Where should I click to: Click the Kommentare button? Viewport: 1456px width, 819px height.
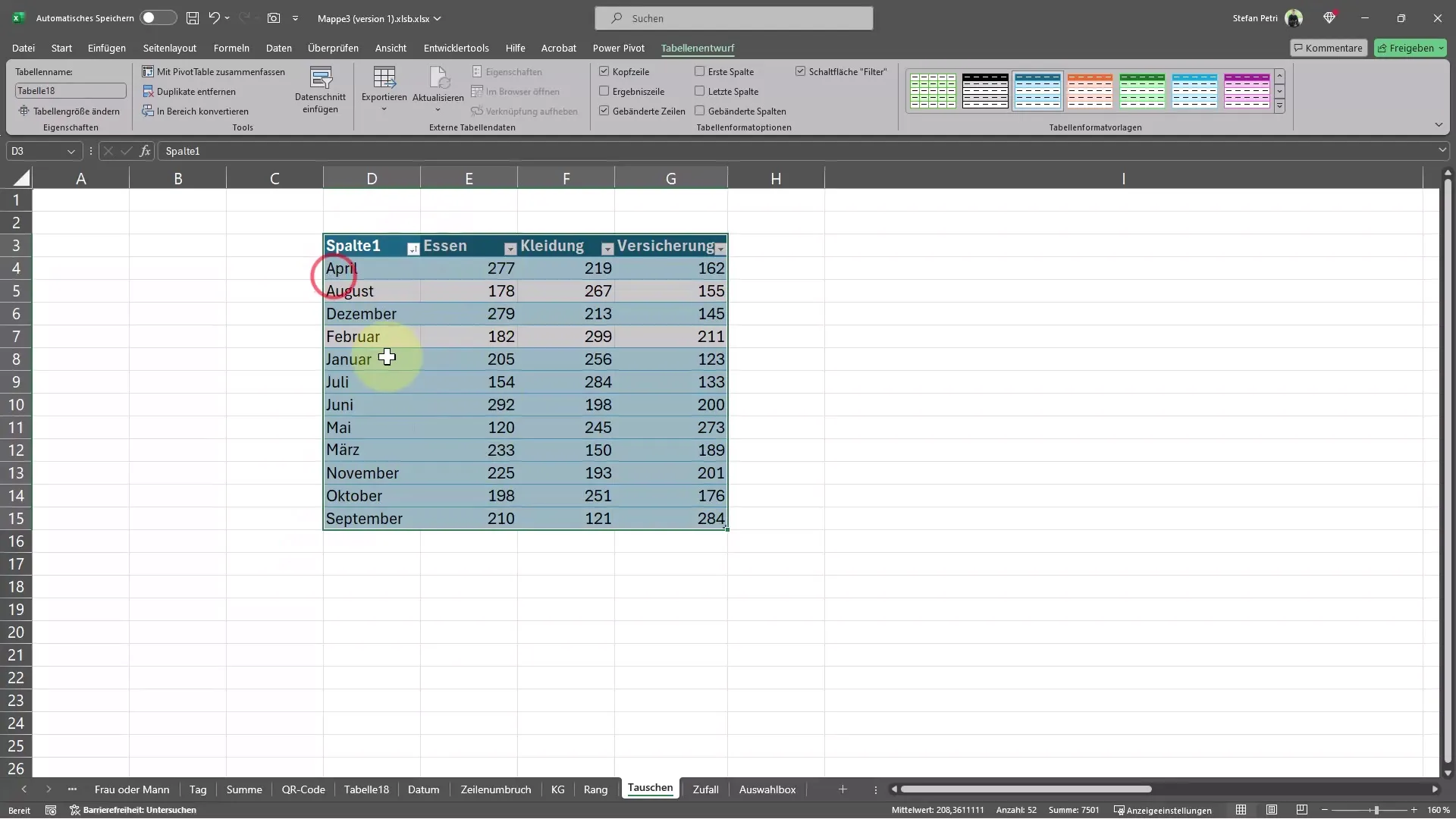(x=1329, y=48)
